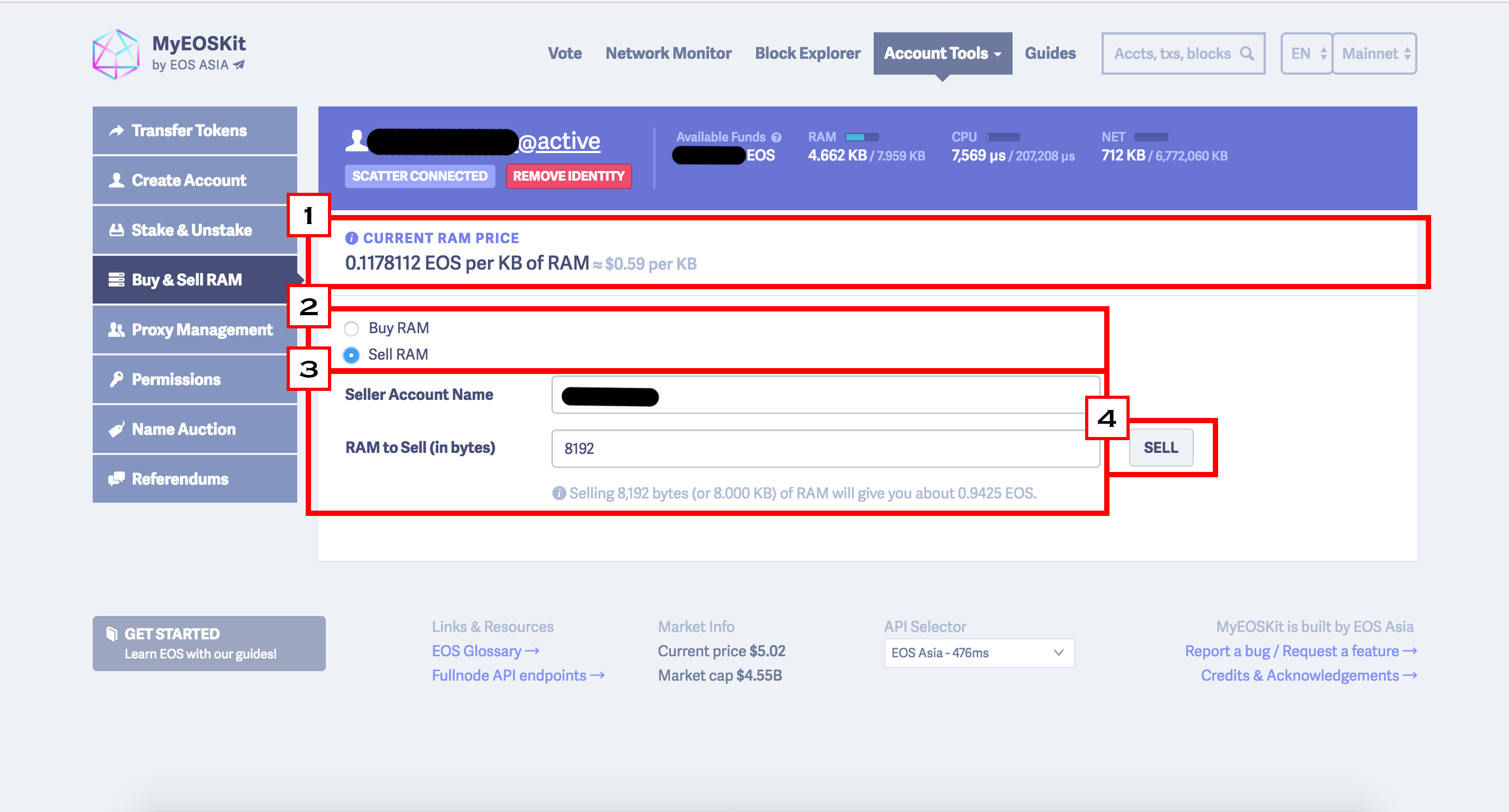Click the Stake & Unstake icon
The image size is (1509, 812).
coord(117,230)
